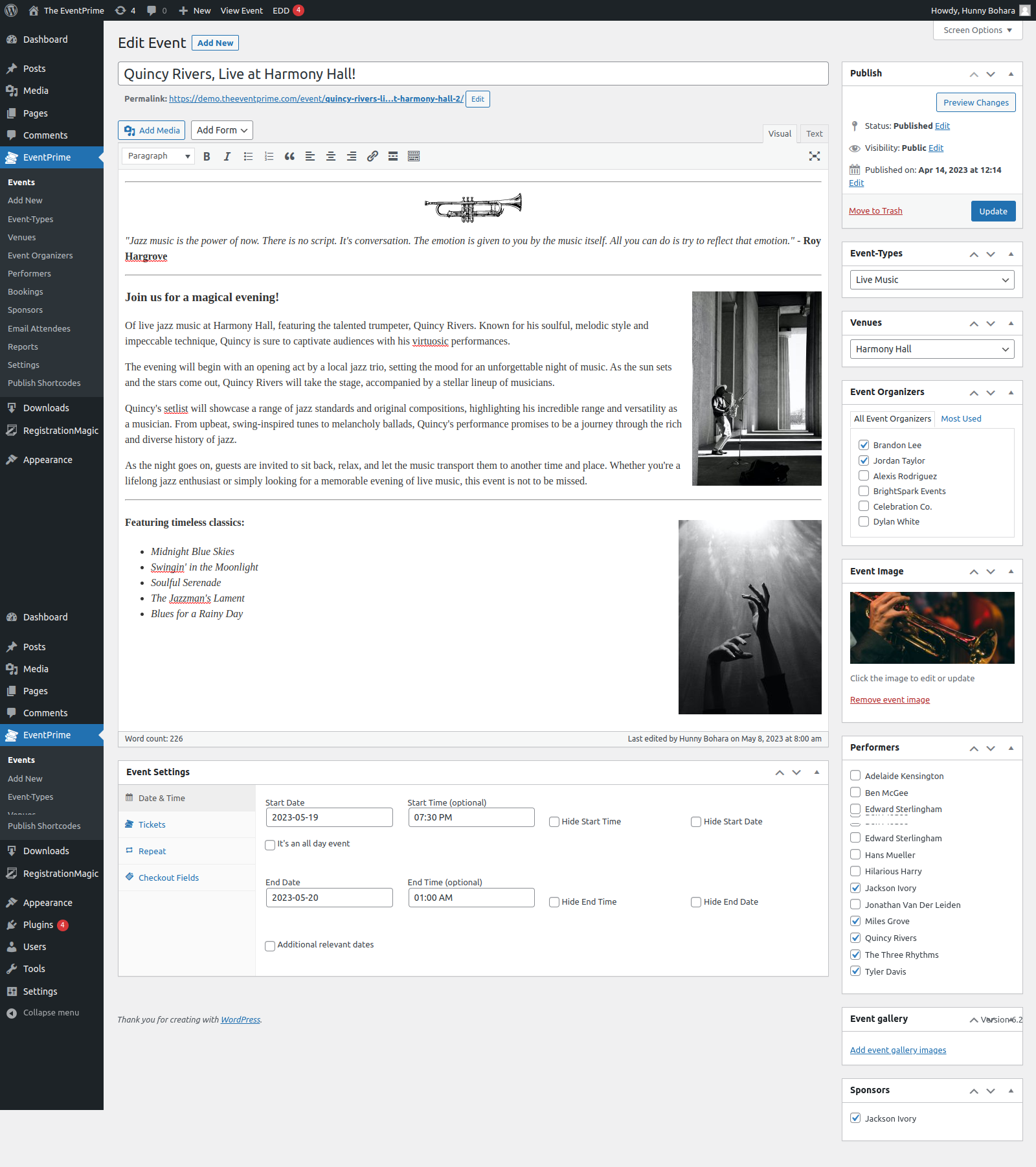The width and height of the screenshot is (1036, 1167).
Task: Click Remove event image link
Action: [890, 700]
